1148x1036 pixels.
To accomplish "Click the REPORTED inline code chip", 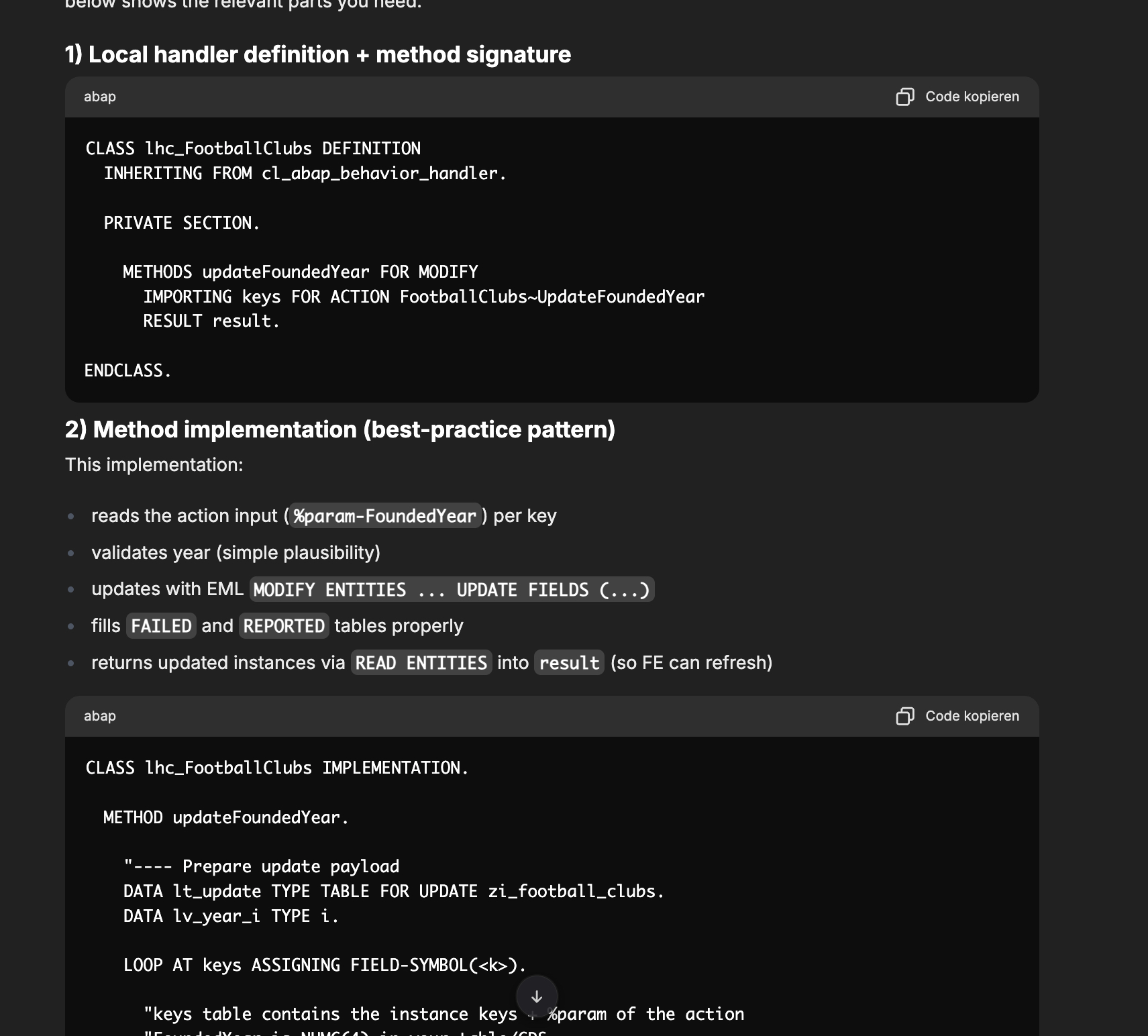I will [x=284, y=626].
